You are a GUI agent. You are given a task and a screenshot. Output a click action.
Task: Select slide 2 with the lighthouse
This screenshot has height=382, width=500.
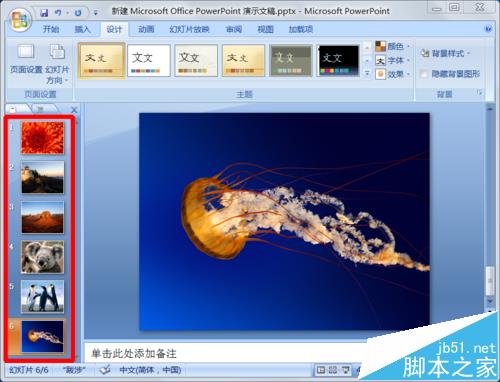42,177
